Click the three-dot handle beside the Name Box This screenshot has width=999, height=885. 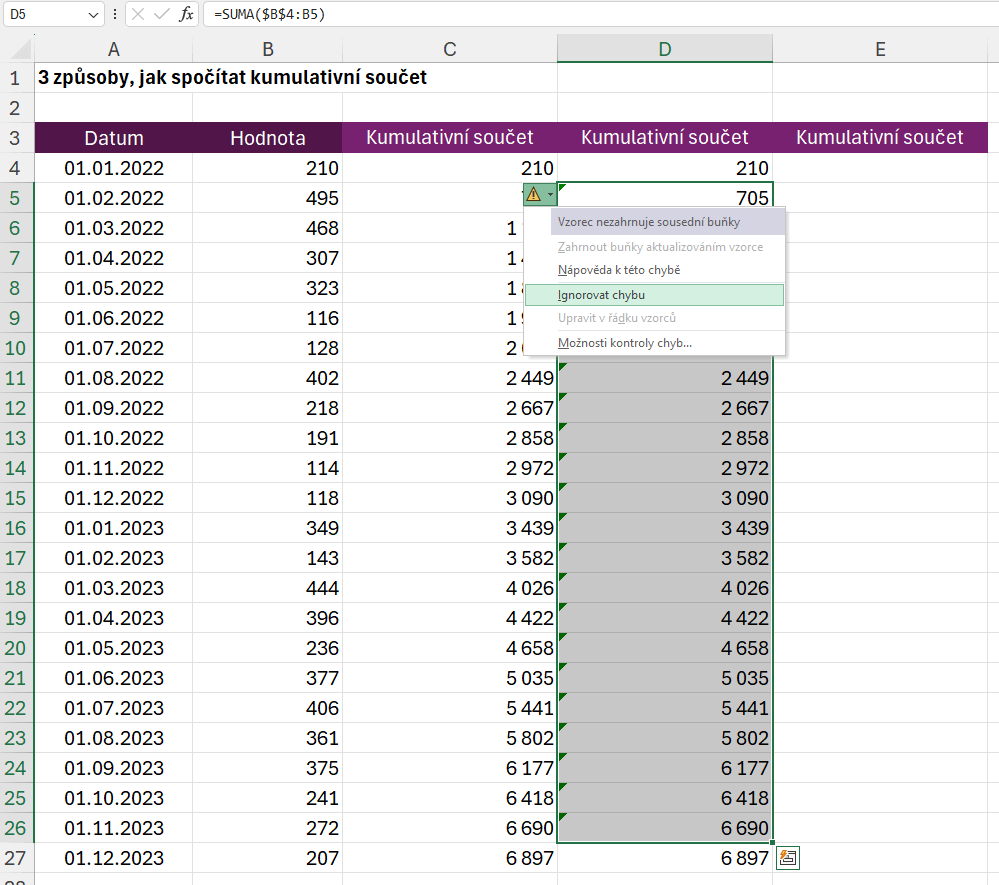pyautogui.click(x=115, y=14)
